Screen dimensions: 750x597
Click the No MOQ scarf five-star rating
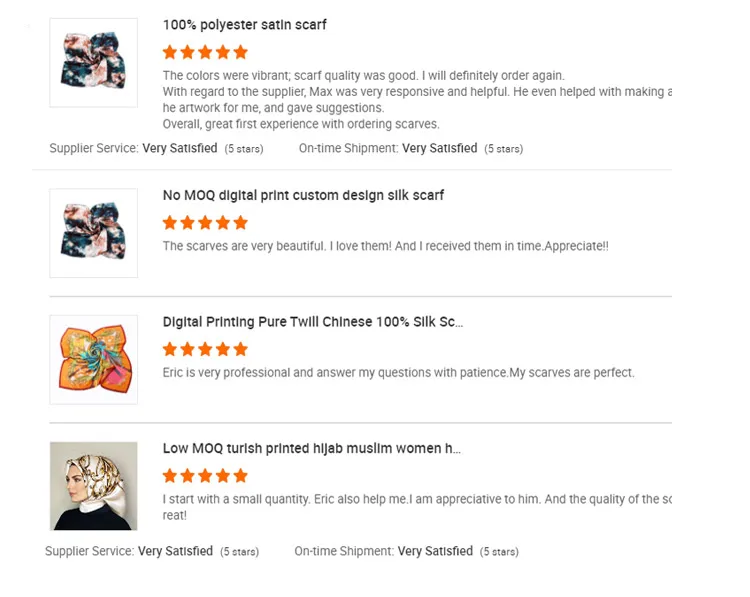coord(205,223)
